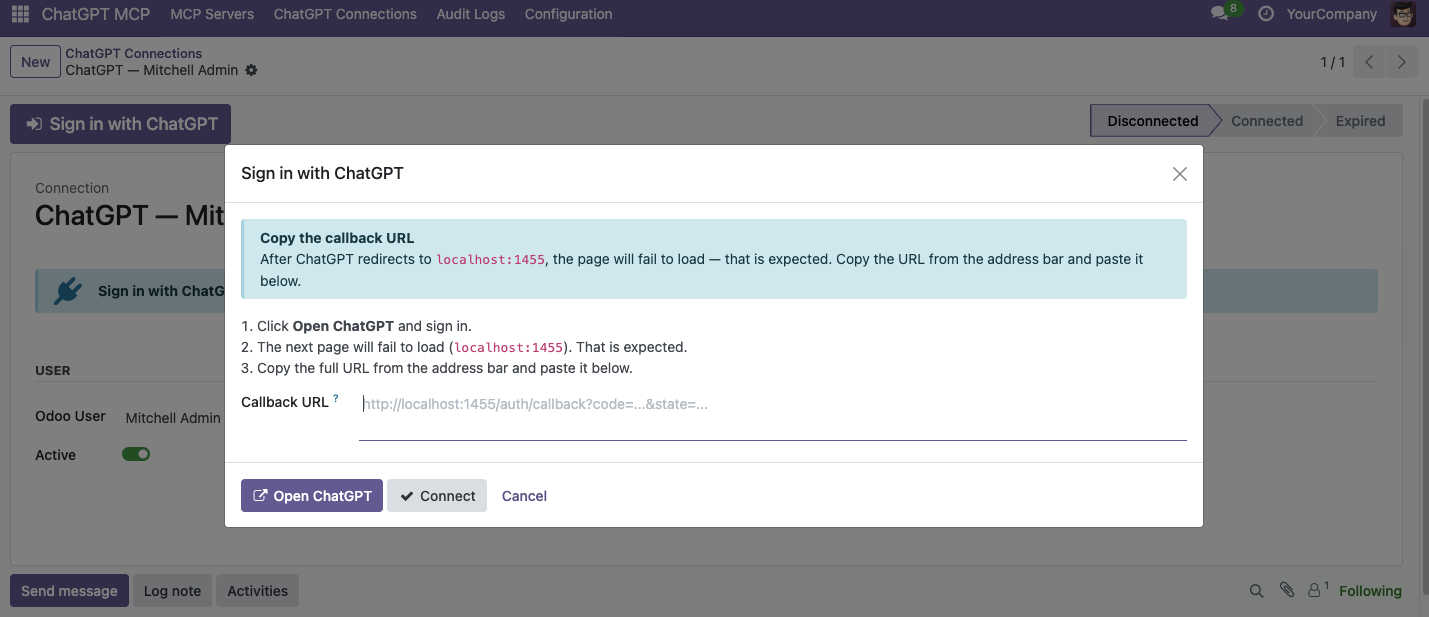The width and height of the screenshot is (1429, 617).
Task: Click the New record button
Action: (x=35, y=62)
